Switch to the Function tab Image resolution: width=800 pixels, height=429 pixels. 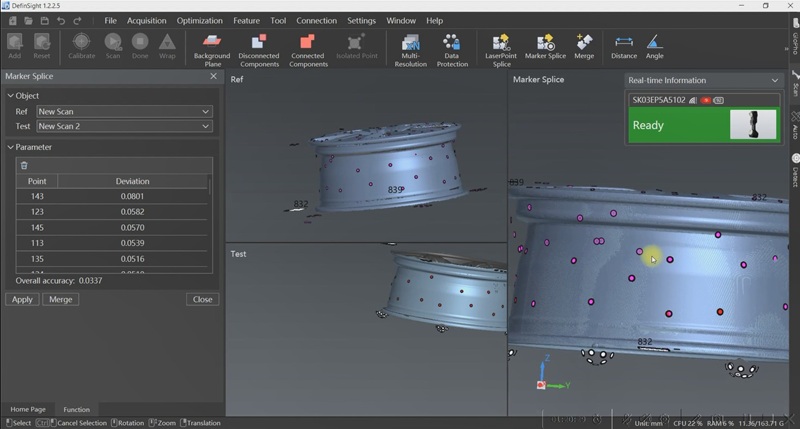[x=76, y=409]
